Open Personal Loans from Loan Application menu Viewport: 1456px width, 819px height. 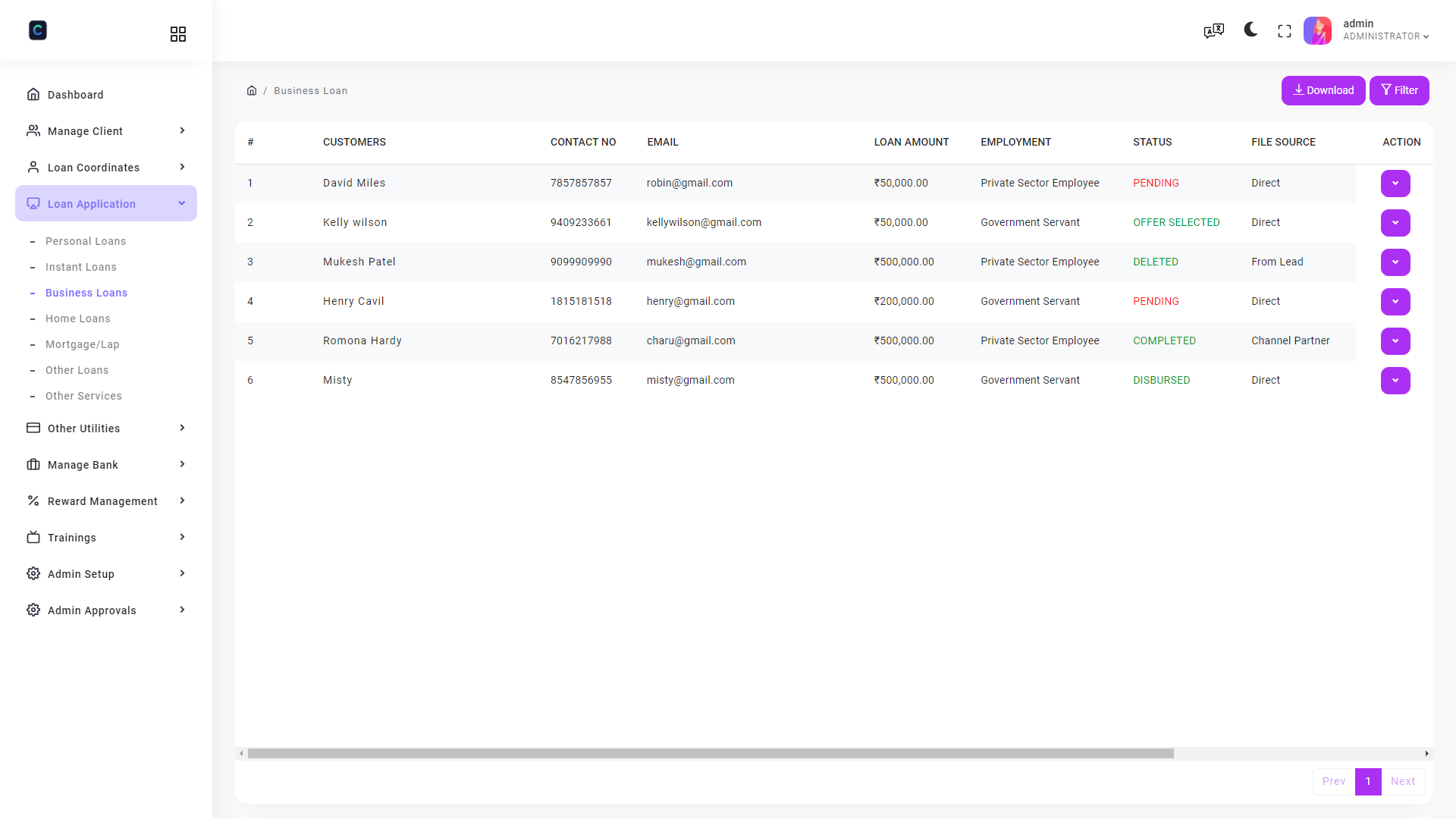click(86, 241)
